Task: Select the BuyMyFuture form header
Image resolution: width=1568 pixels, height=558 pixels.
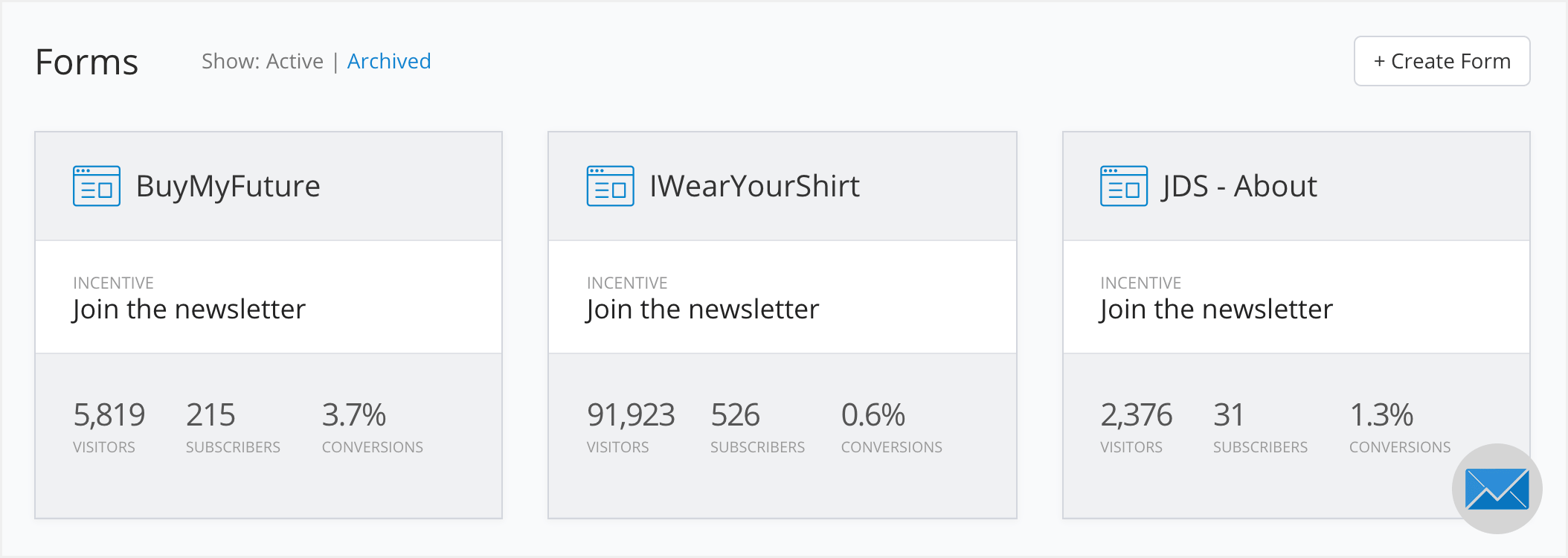Action: coord(227,186)
